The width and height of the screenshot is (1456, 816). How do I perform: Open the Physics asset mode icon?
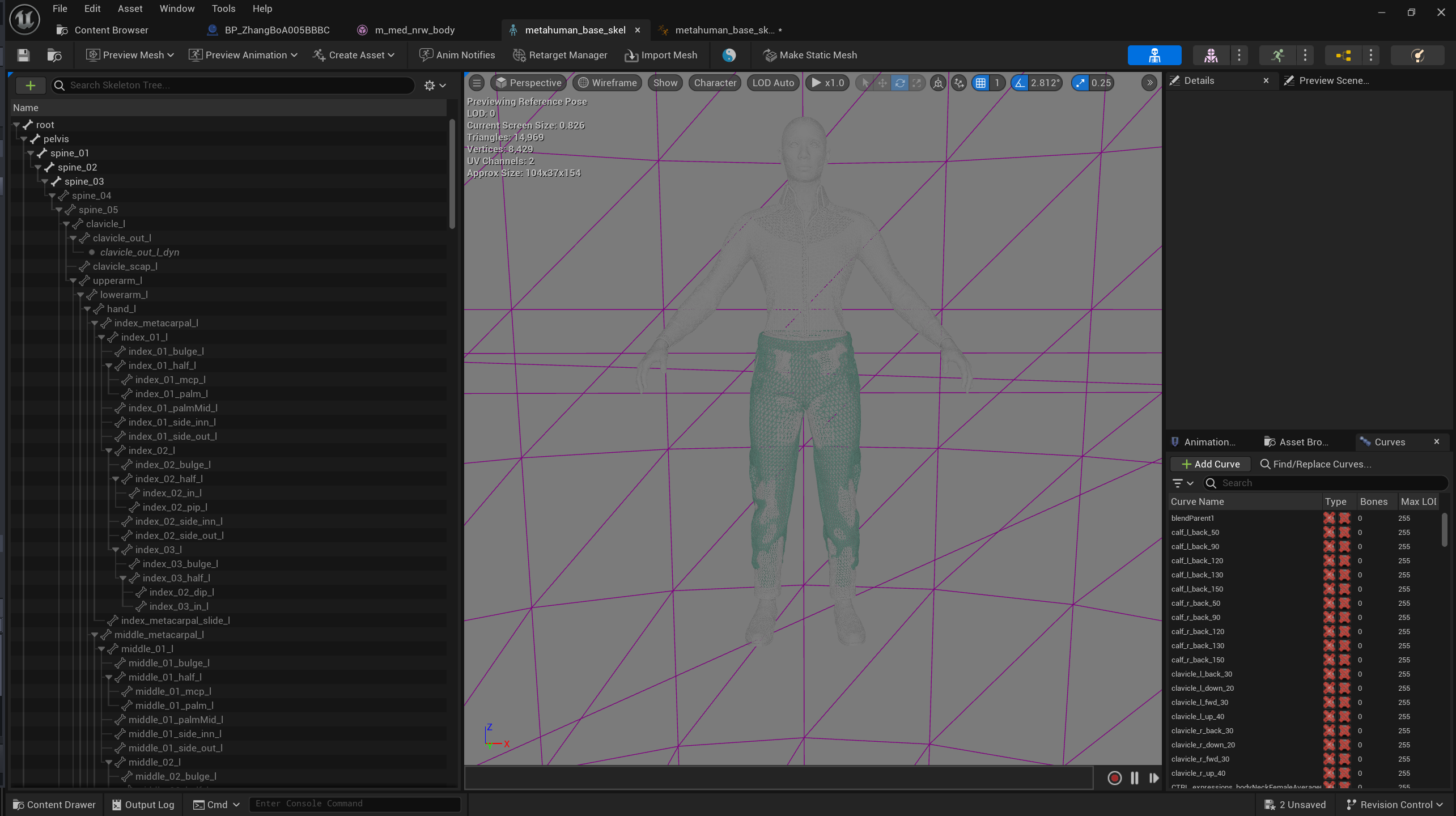pos(1417,55)
